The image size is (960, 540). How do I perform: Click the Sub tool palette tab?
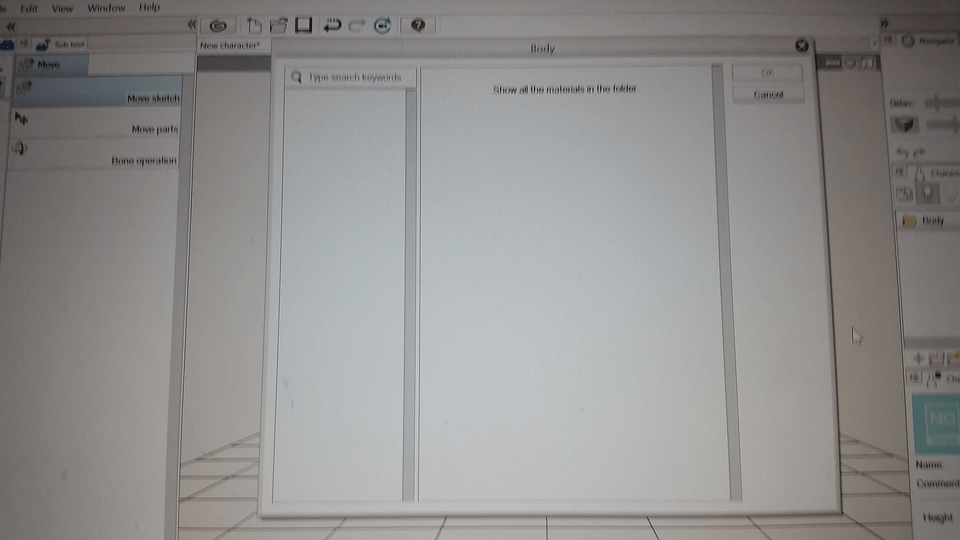(x=62, y=44)
